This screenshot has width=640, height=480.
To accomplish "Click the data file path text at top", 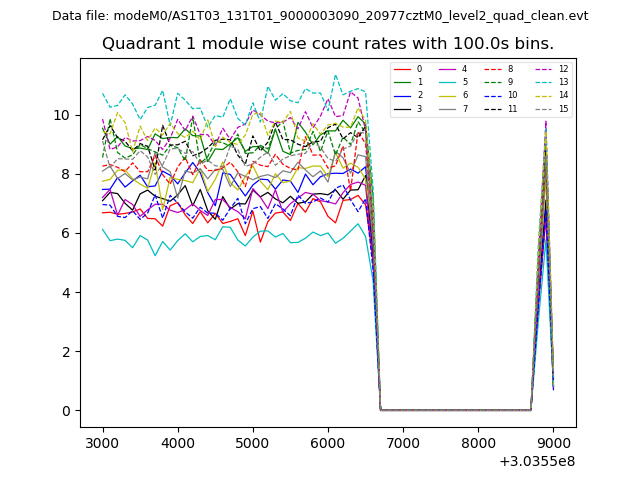I will point(320,16).
